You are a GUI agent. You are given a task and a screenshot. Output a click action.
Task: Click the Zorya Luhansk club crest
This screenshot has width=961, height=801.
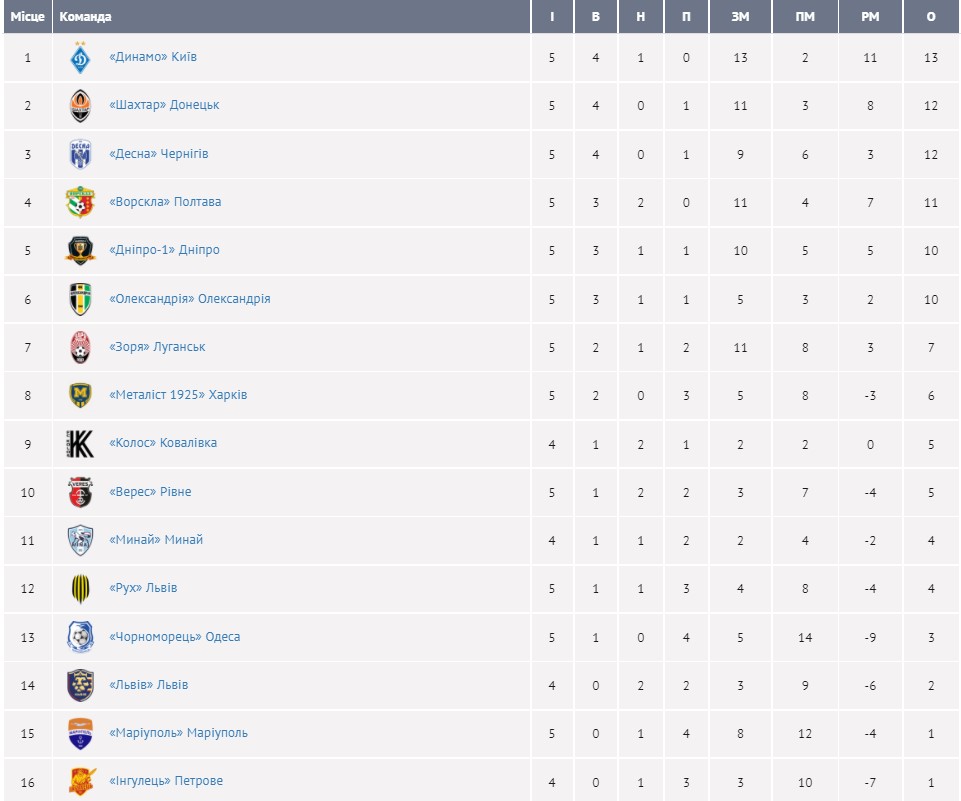coord(80,347)
